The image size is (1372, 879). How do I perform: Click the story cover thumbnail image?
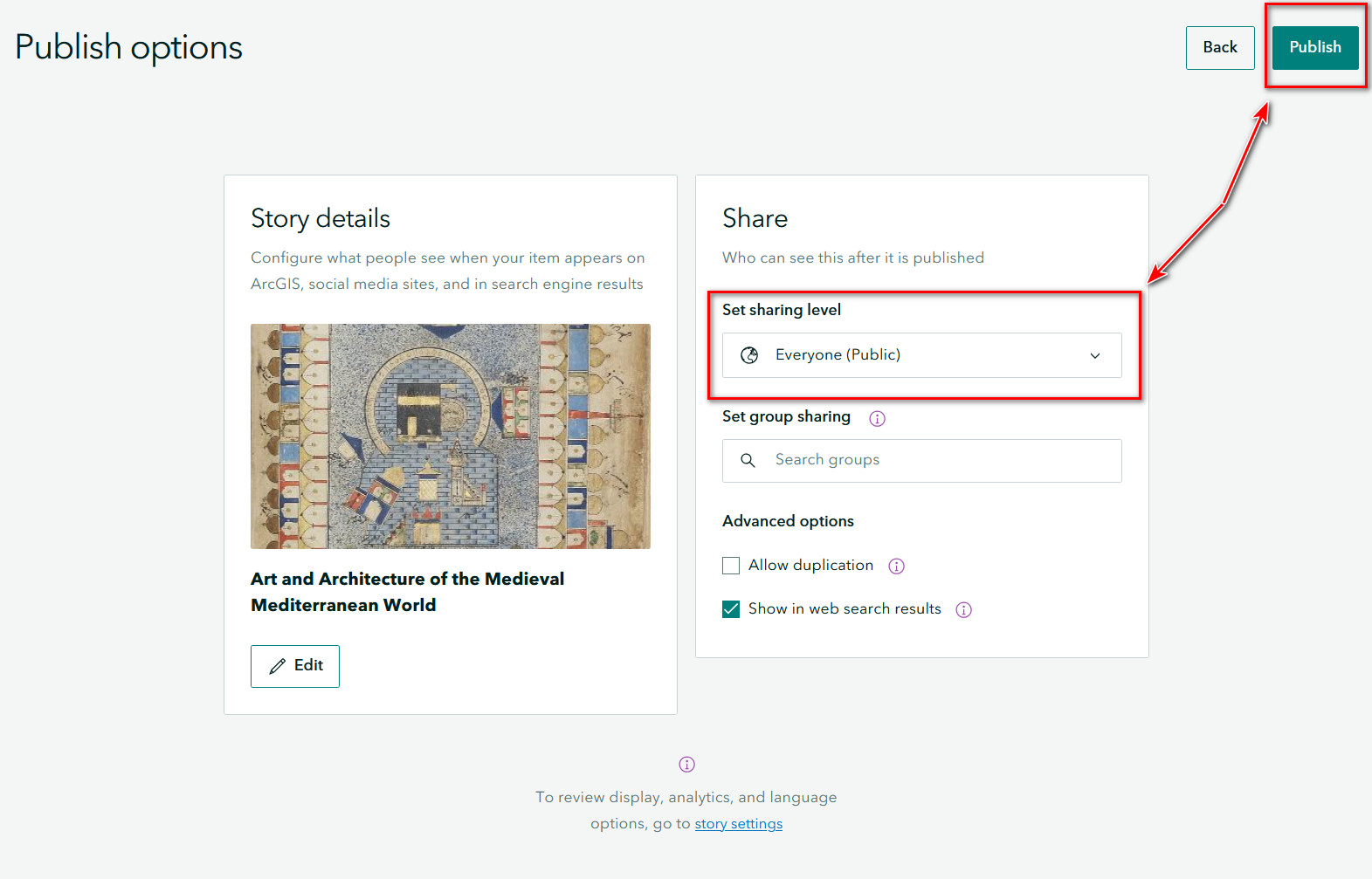(x=451, y=436)
